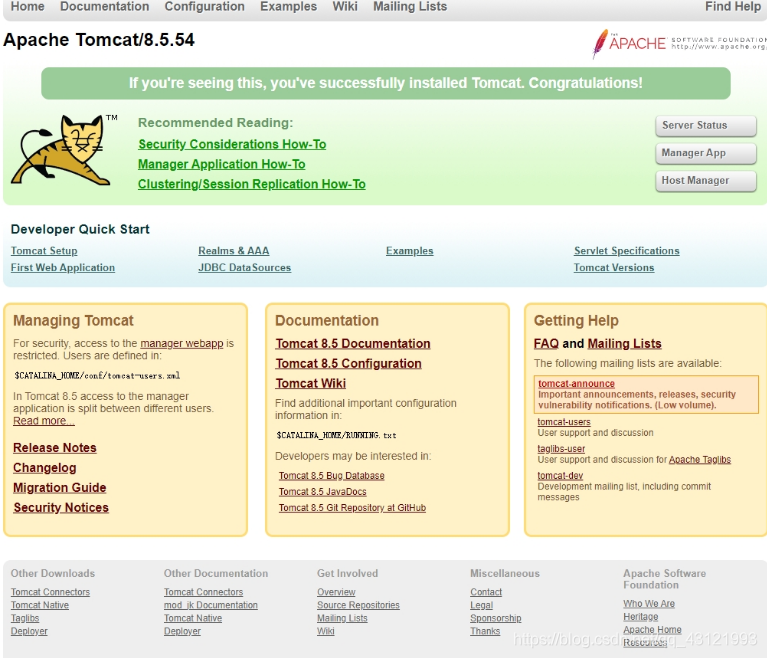
Task: Open the taglibs-user mailing list link
Action: 561,449
